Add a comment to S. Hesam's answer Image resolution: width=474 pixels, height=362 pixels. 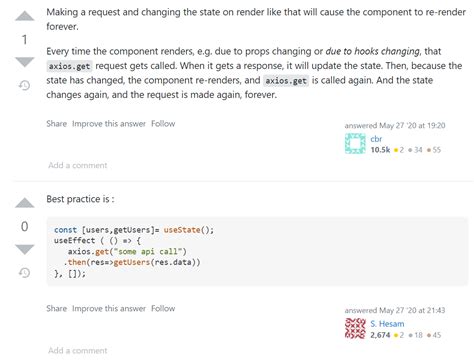pyautogui.click(x=78, y=351)
